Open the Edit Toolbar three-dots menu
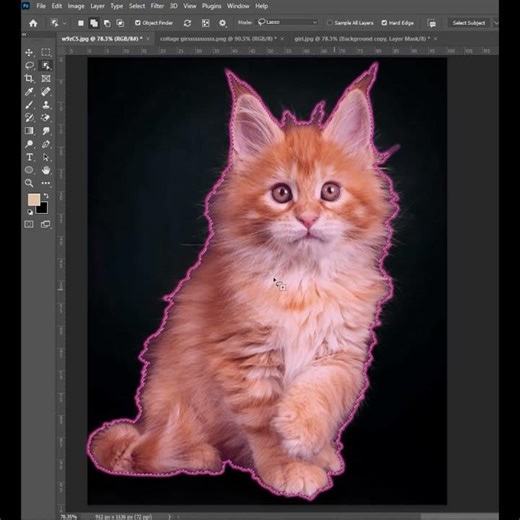 [46, 183]
